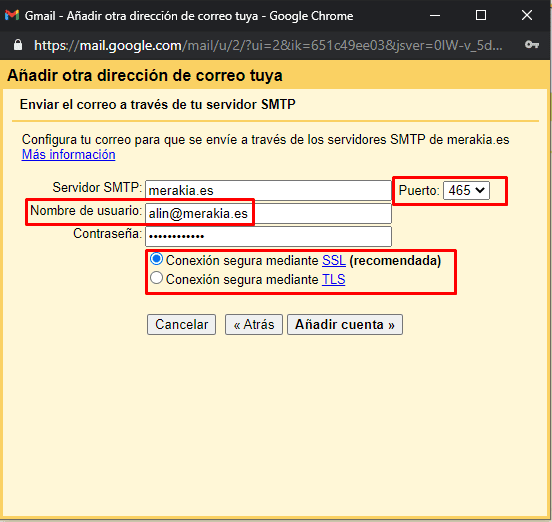Minimize the Chrome popup window

[x=435, y=15]
